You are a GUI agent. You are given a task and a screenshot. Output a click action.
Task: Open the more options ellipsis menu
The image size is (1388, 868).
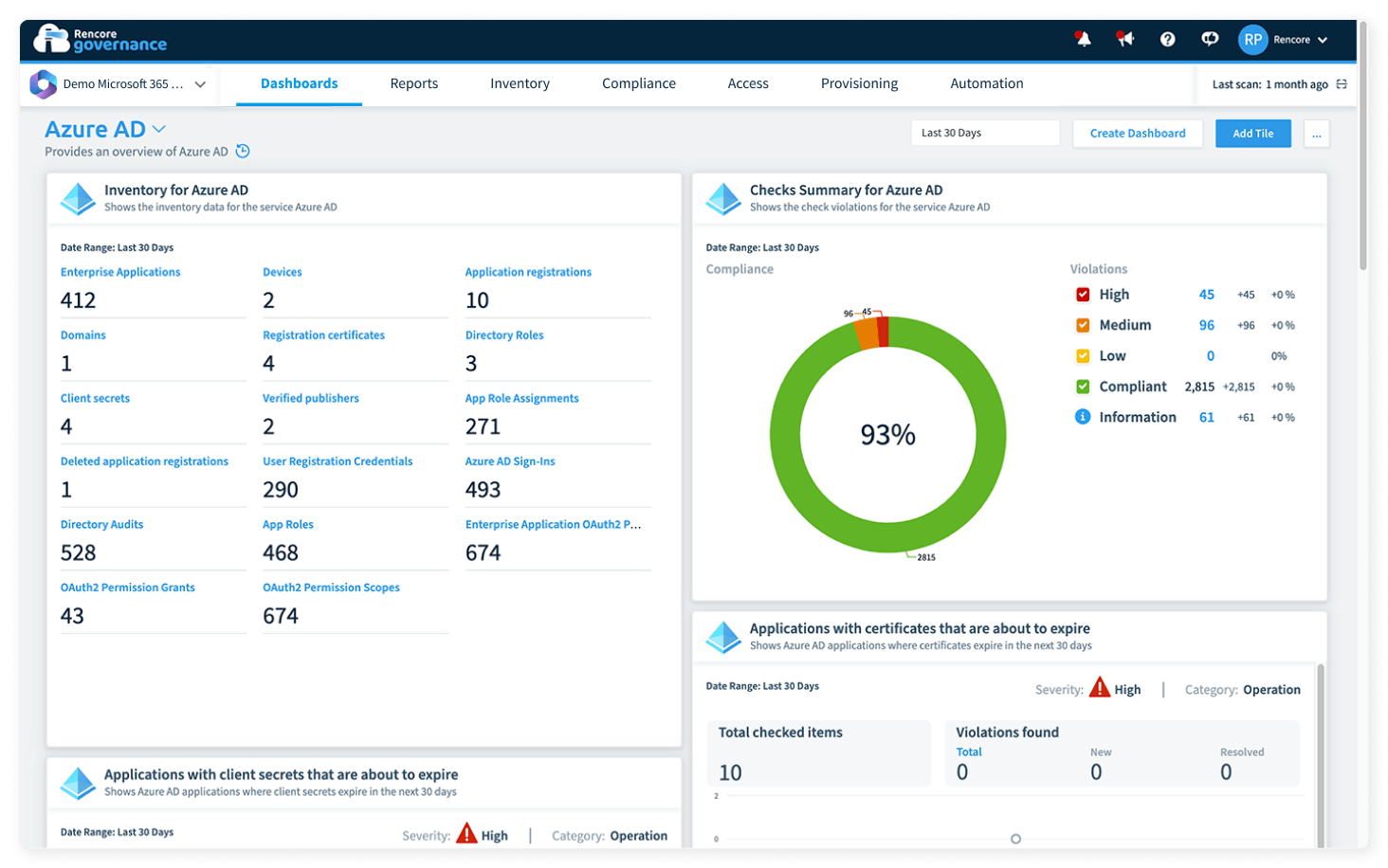(x=1316, y=134)
